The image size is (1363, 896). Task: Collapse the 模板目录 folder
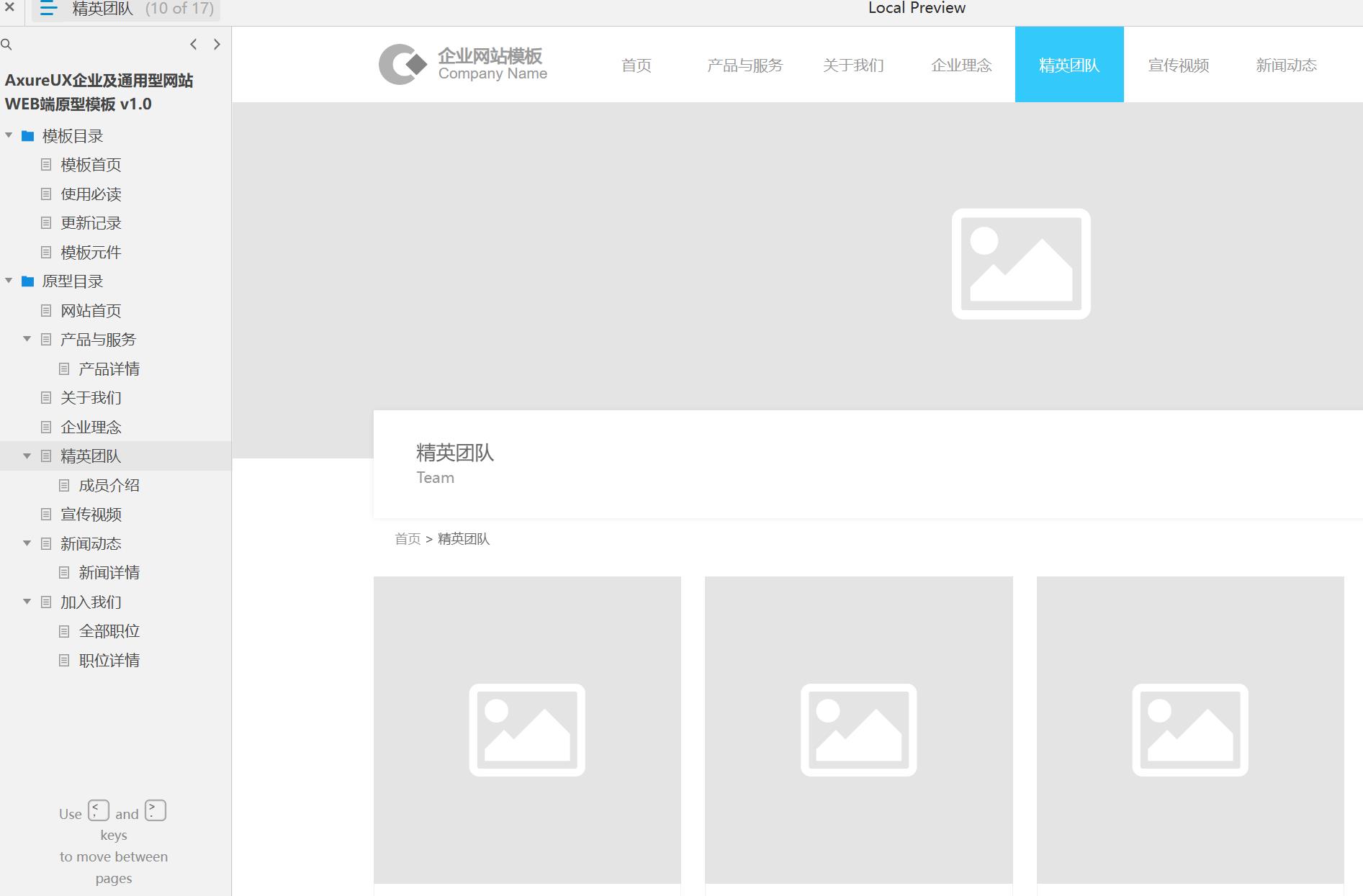click(9, 135)
